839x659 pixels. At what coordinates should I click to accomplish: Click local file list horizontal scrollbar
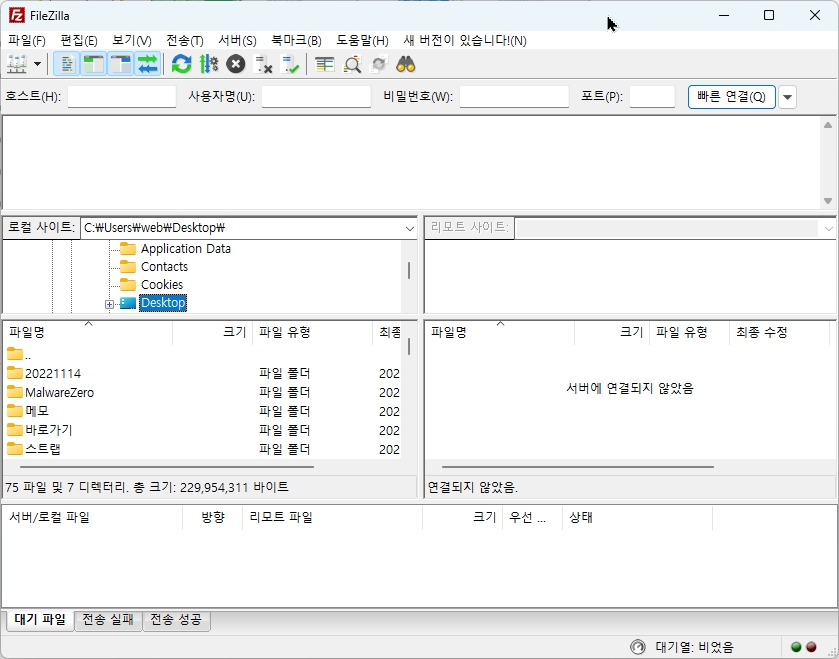pyautogui.click(x=167, y=467)
